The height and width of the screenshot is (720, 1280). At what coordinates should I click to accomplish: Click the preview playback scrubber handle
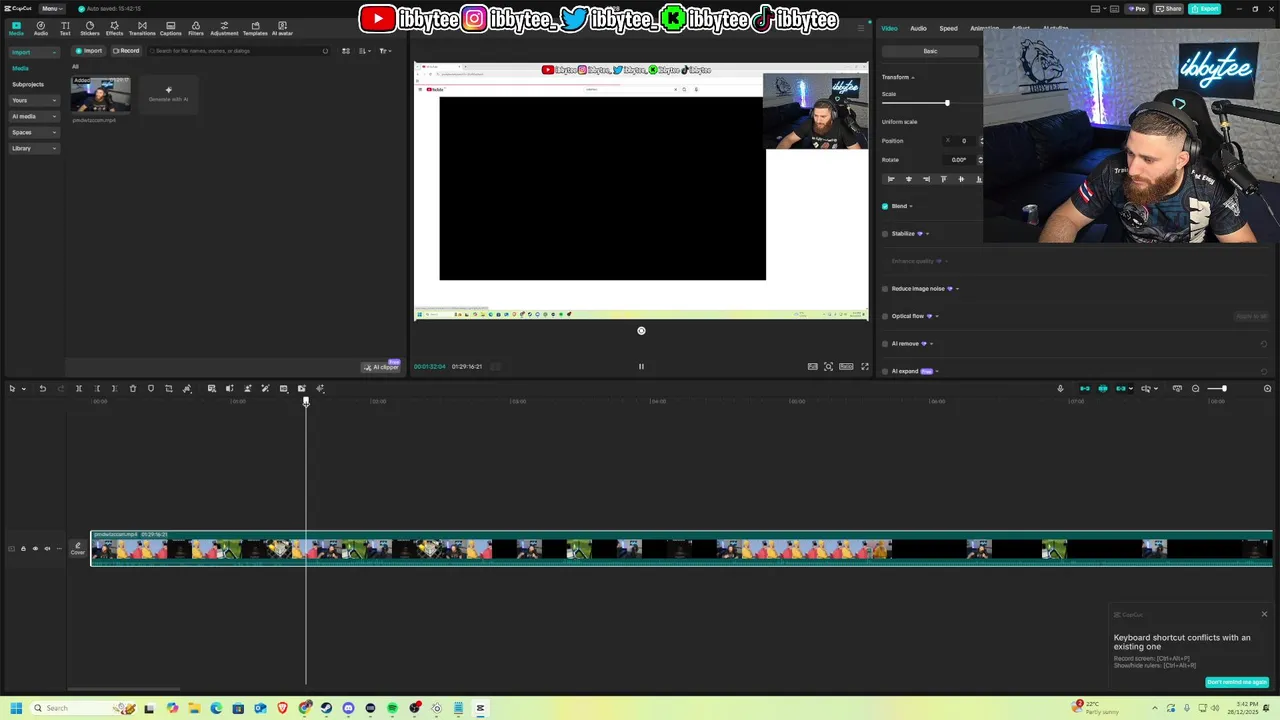coord(641,331)
